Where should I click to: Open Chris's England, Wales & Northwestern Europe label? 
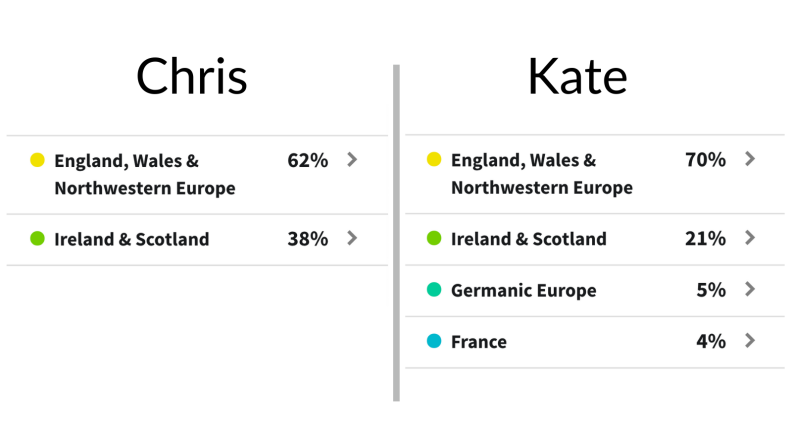(145, 174)
